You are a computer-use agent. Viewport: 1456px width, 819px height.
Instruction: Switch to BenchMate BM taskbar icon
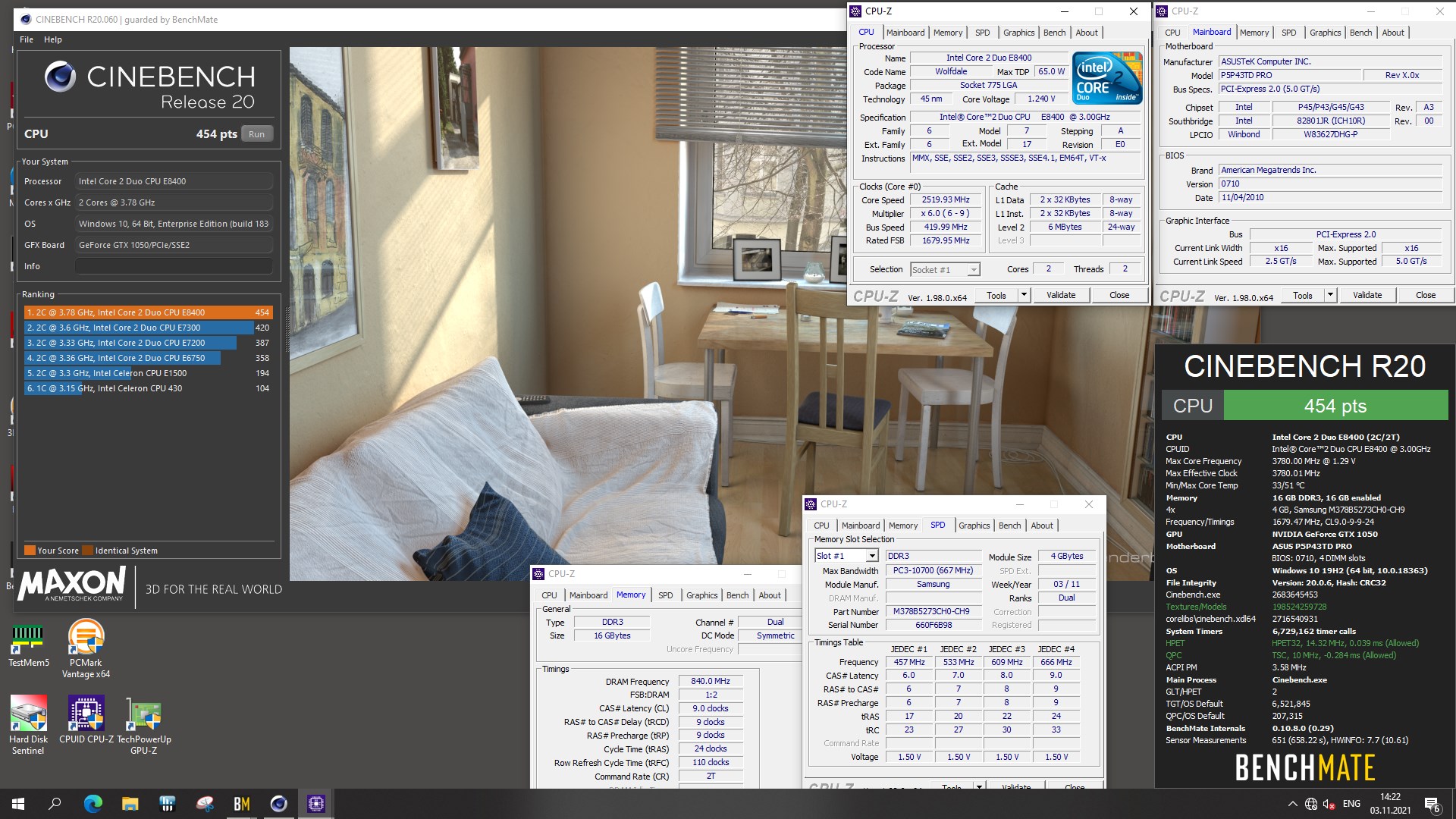(242, 804)
